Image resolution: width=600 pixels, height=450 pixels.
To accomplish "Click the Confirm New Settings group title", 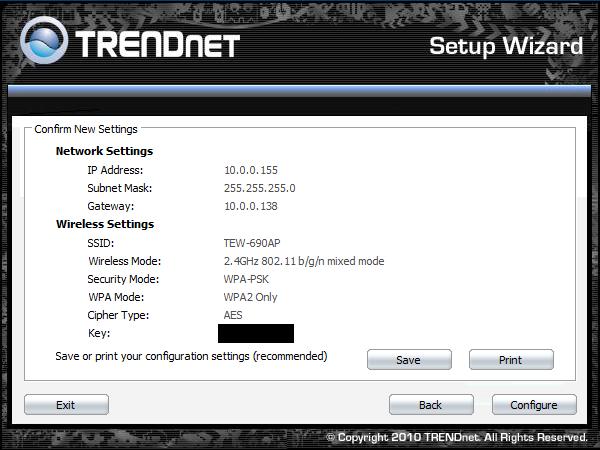I will coord(86,129).
